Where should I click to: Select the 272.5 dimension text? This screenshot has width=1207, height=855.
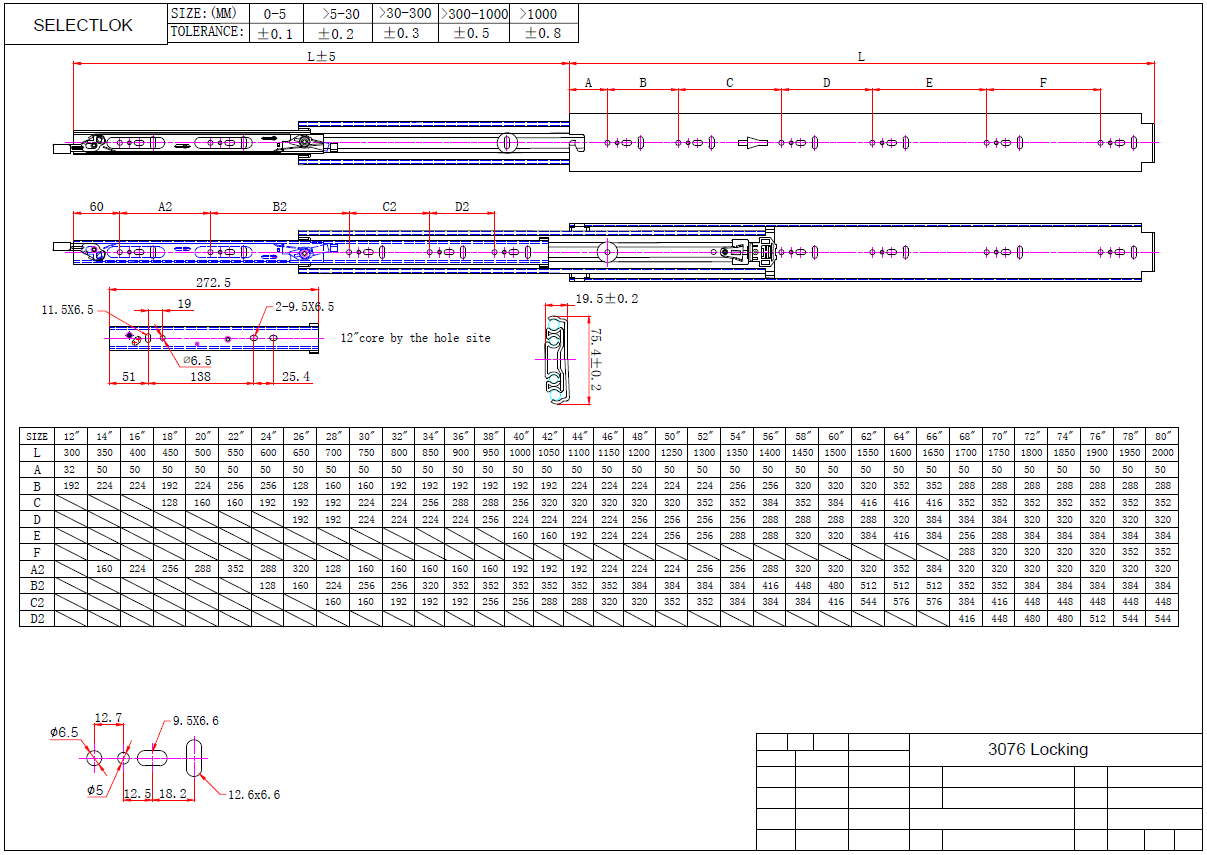[212, 283]
